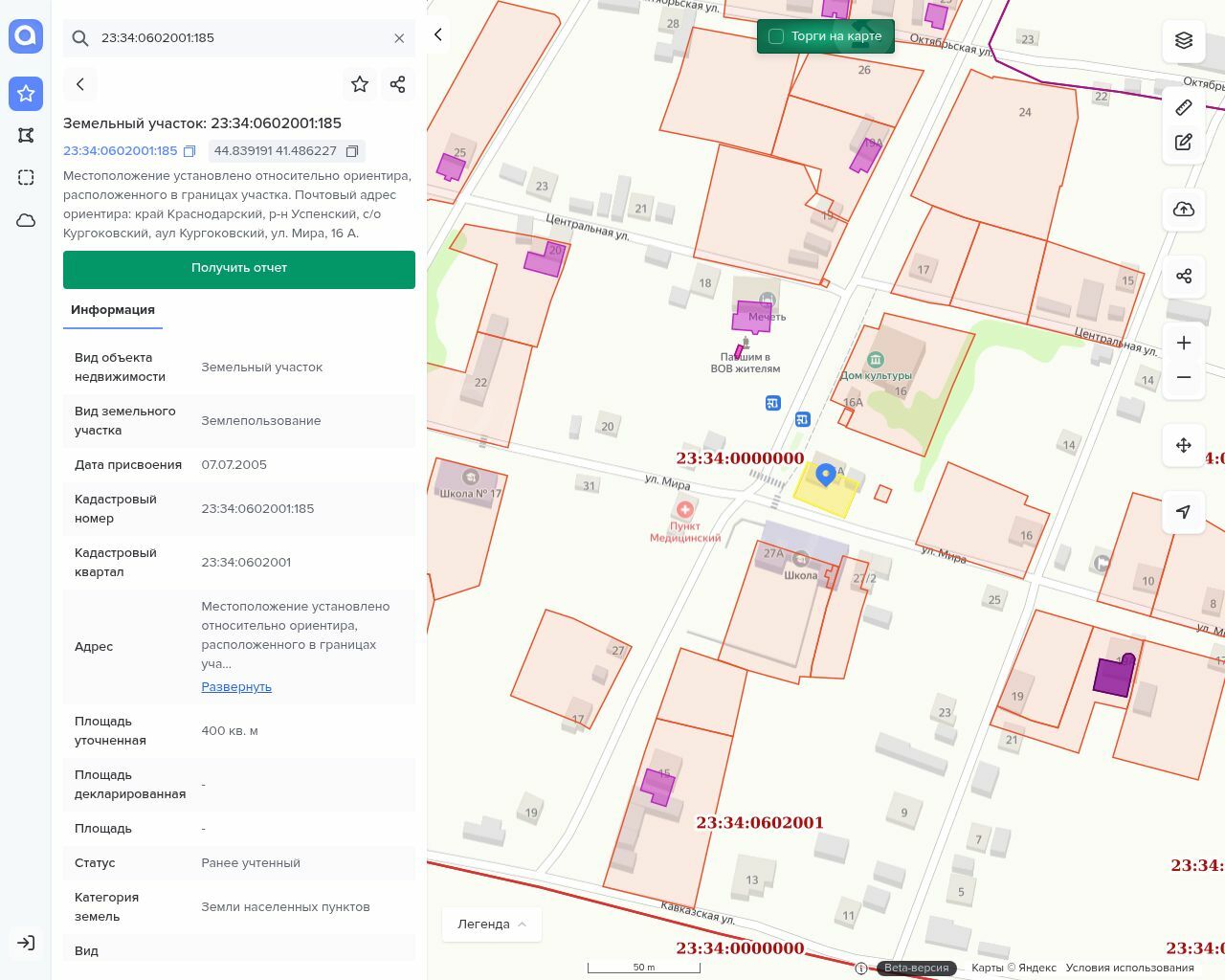The image size is (1225, 980).
Task: Click the cadastral number search field
Action: (x=239, y=38)
